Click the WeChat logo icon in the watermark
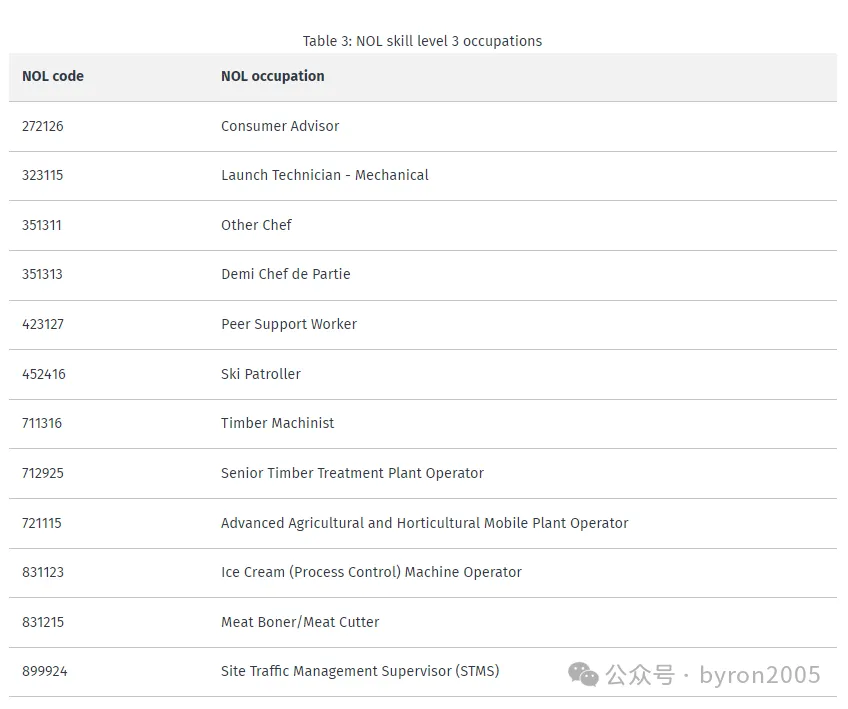The width and height of the screenshot is (848, 709). click(x=583, y=674)
